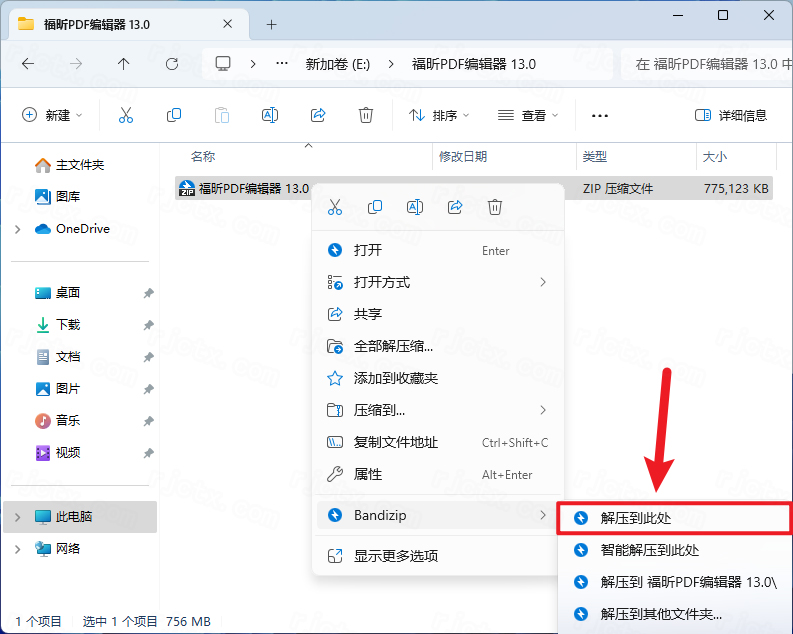Expand the 此电脑 tree node
This screenshot has width=793, height=634.
[x=18, y=517]
